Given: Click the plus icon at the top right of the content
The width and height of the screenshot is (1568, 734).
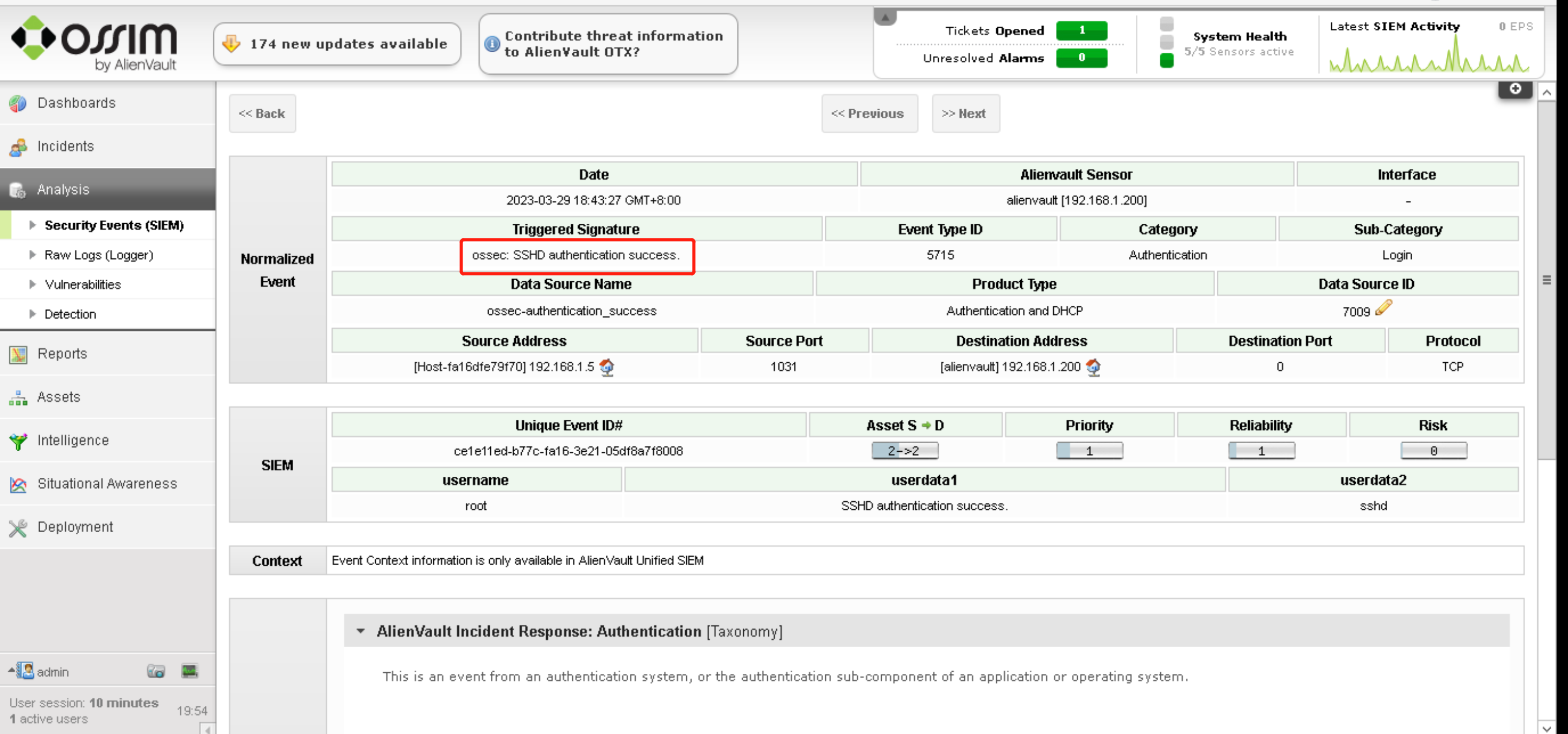Looking at the screenshot, I should (1515, 89).
